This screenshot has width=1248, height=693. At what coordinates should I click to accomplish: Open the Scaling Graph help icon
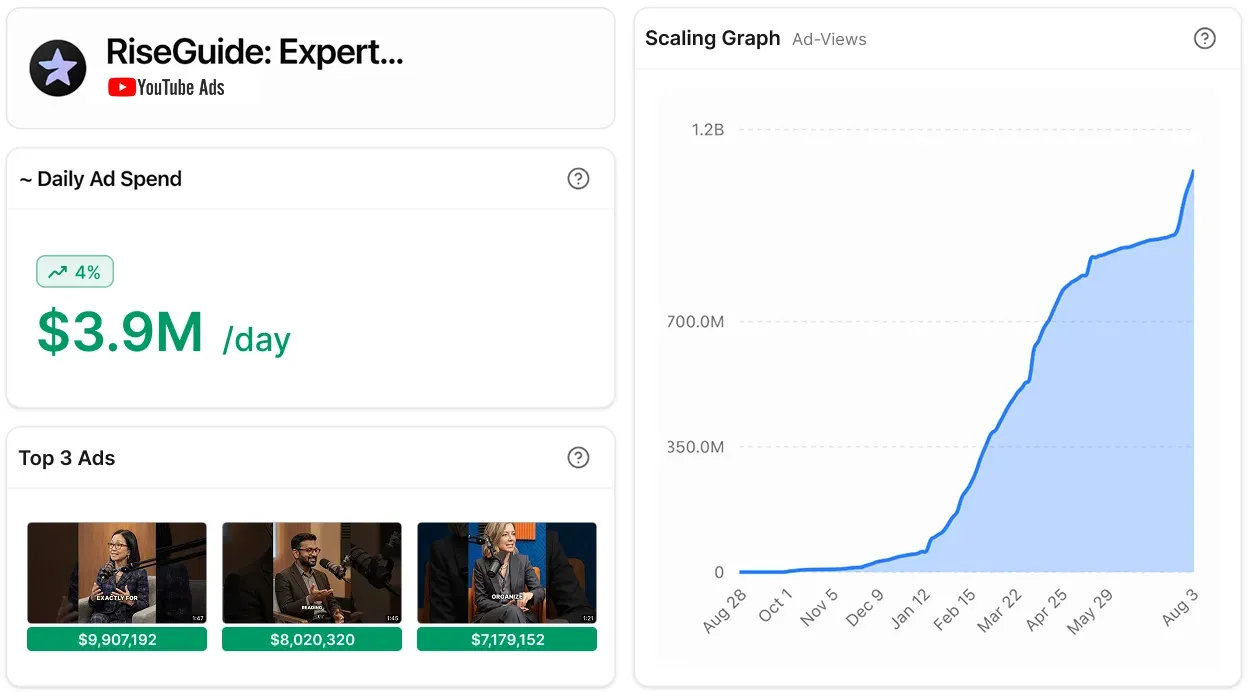coord(1205,38)
